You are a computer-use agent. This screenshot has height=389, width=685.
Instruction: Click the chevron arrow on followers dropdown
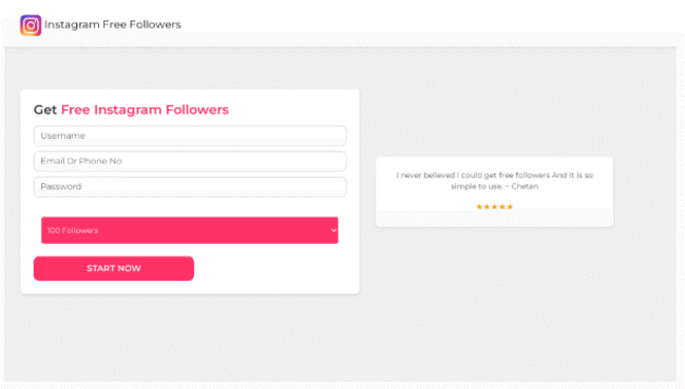click(x=333, y=230)
